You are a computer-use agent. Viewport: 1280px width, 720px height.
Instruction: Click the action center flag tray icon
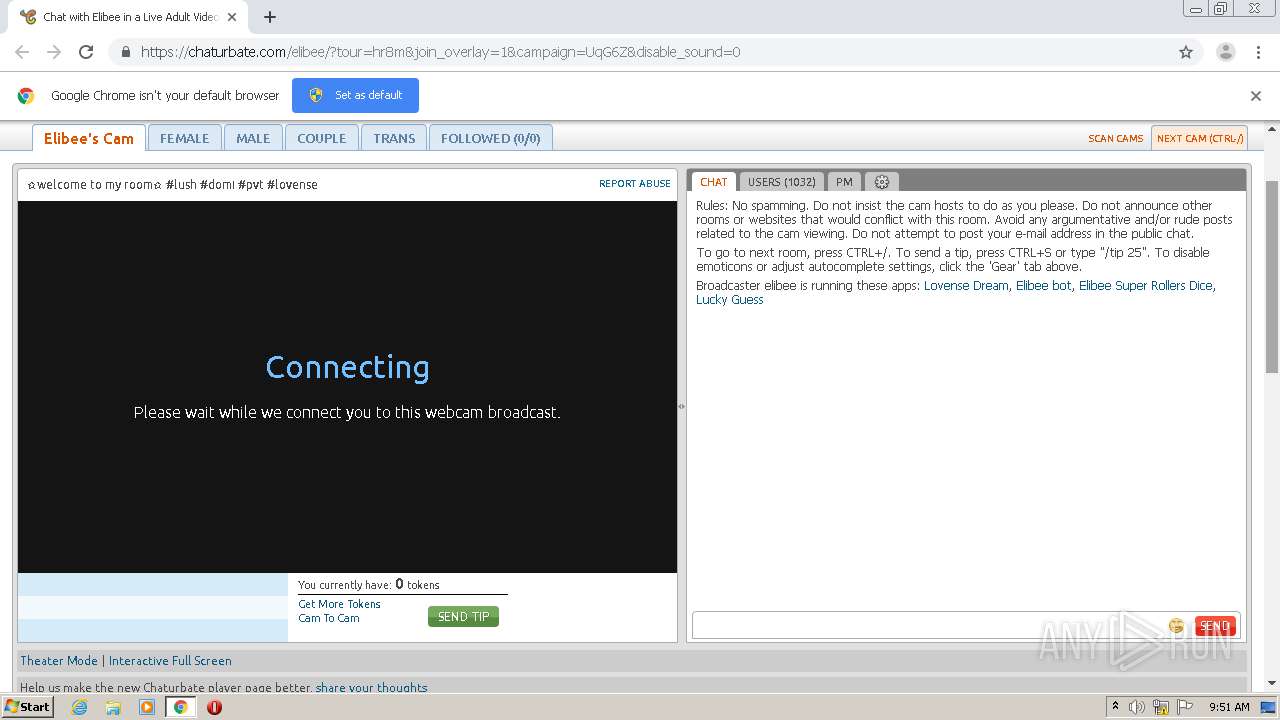tap(1185, 707)
